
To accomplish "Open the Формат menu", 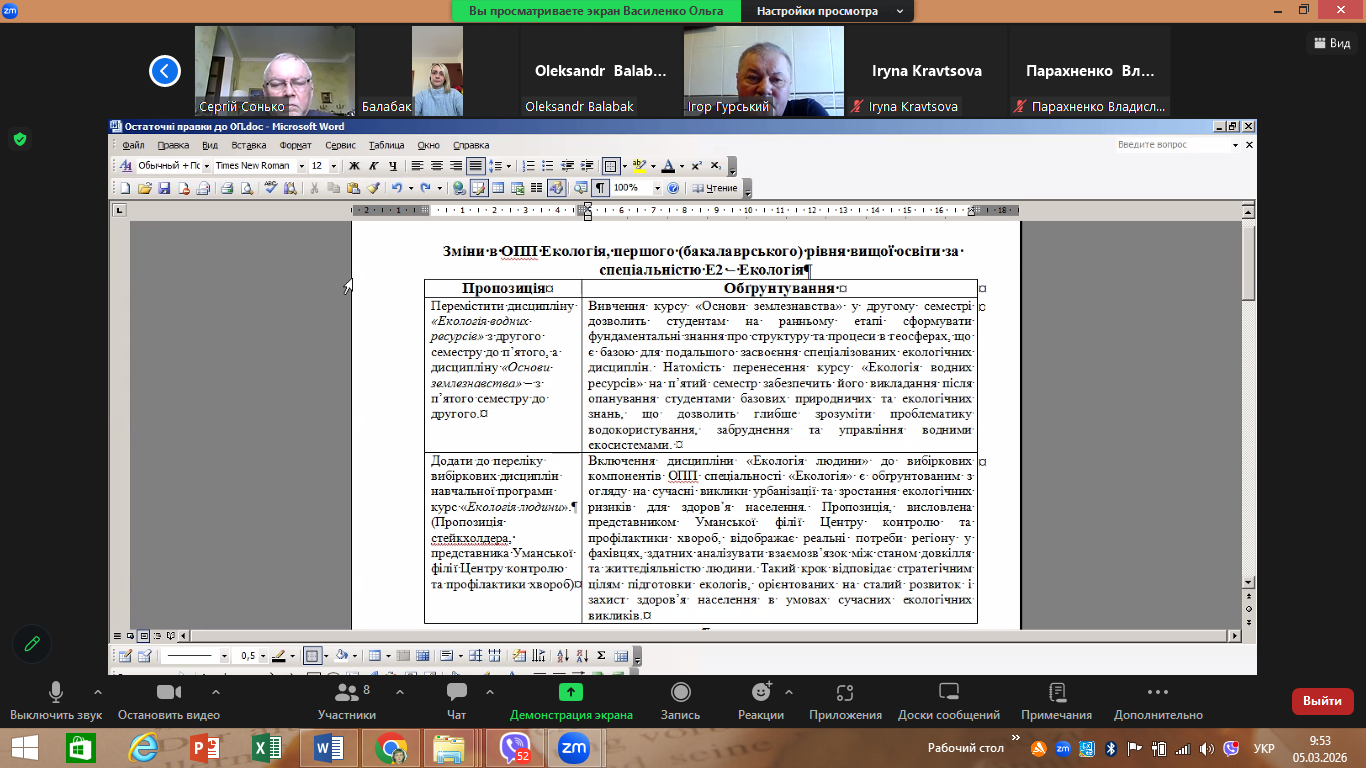I will [x=295, y=145].
